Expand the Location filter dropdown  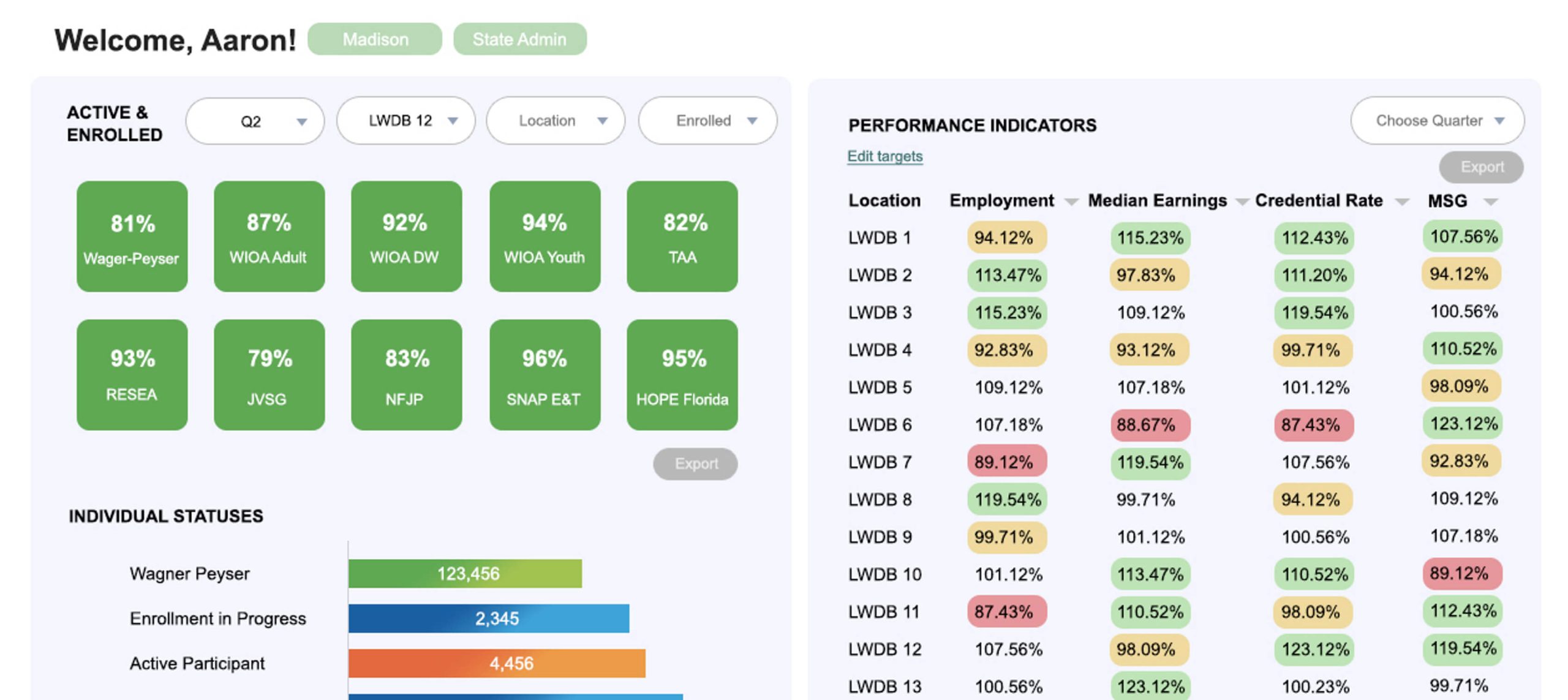(x=556, y=121)
